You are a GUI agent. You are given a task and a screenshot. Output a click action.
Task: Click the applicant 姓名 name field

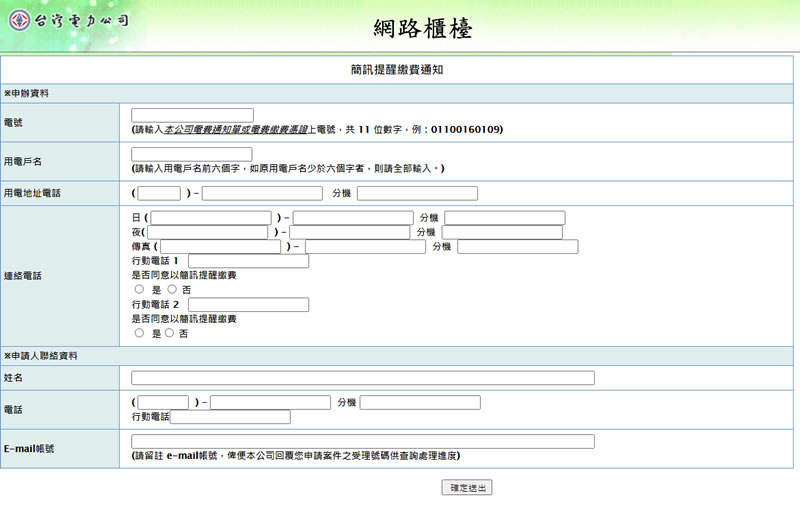(363, 378)
